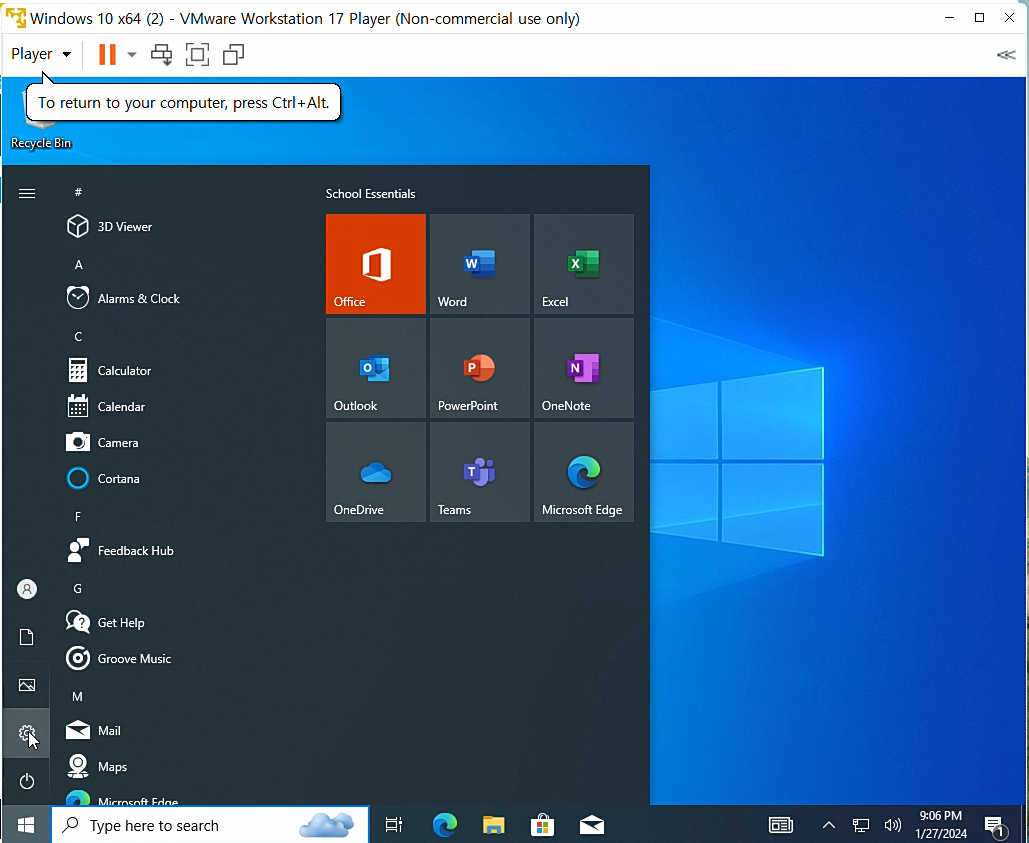Open the Action Center notifications
1029x843 pixels.
click(x=995, y=827)
